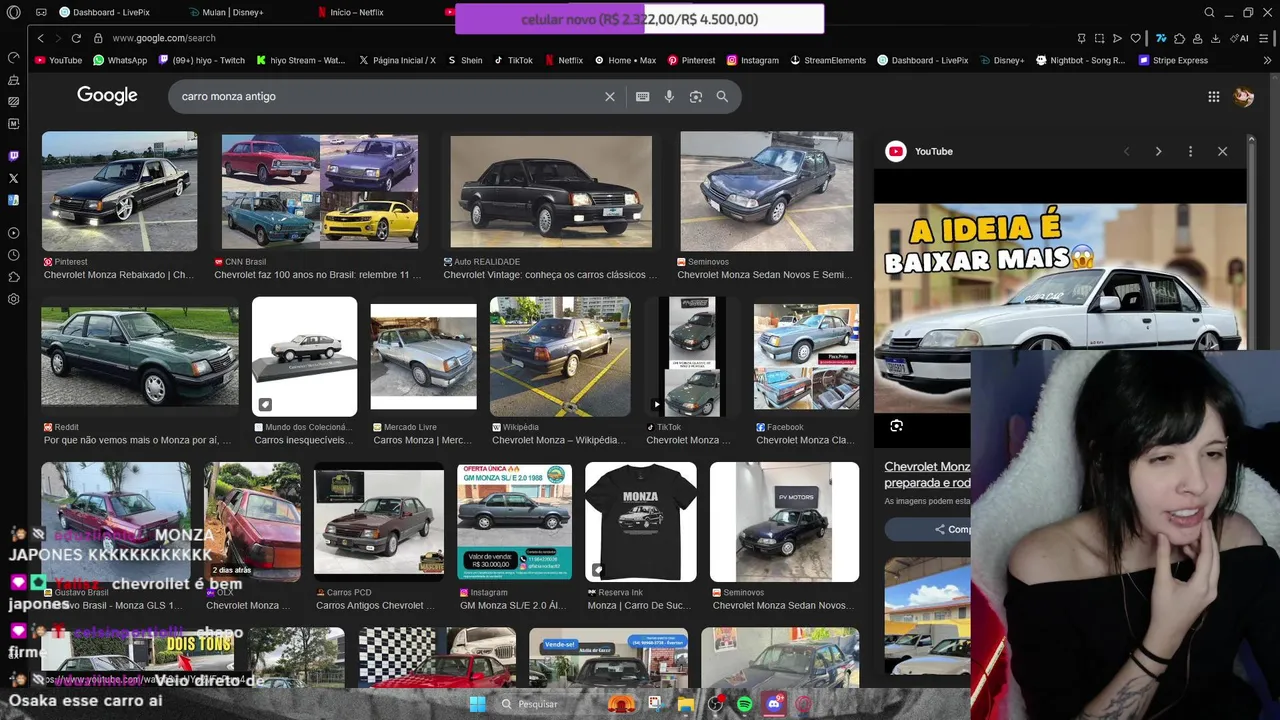Open the hiyo - Twitch bookmark

click(x=201, y=60)
